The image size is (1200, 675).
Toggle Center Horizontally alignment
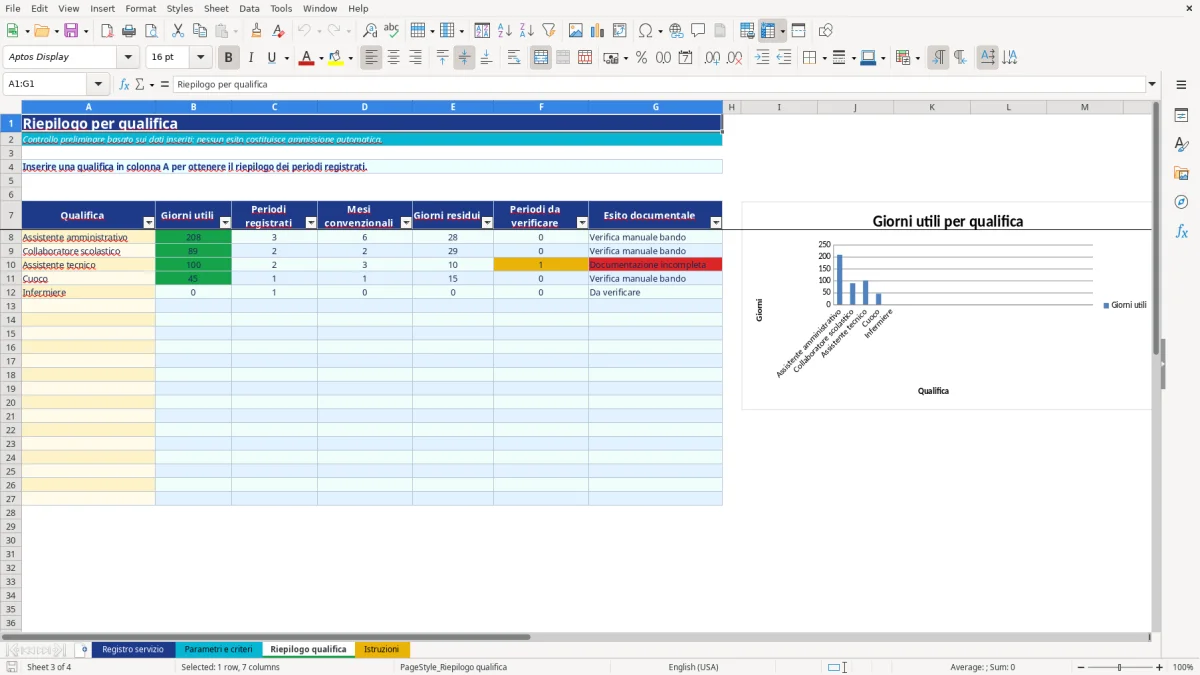(x=393, y=58)
